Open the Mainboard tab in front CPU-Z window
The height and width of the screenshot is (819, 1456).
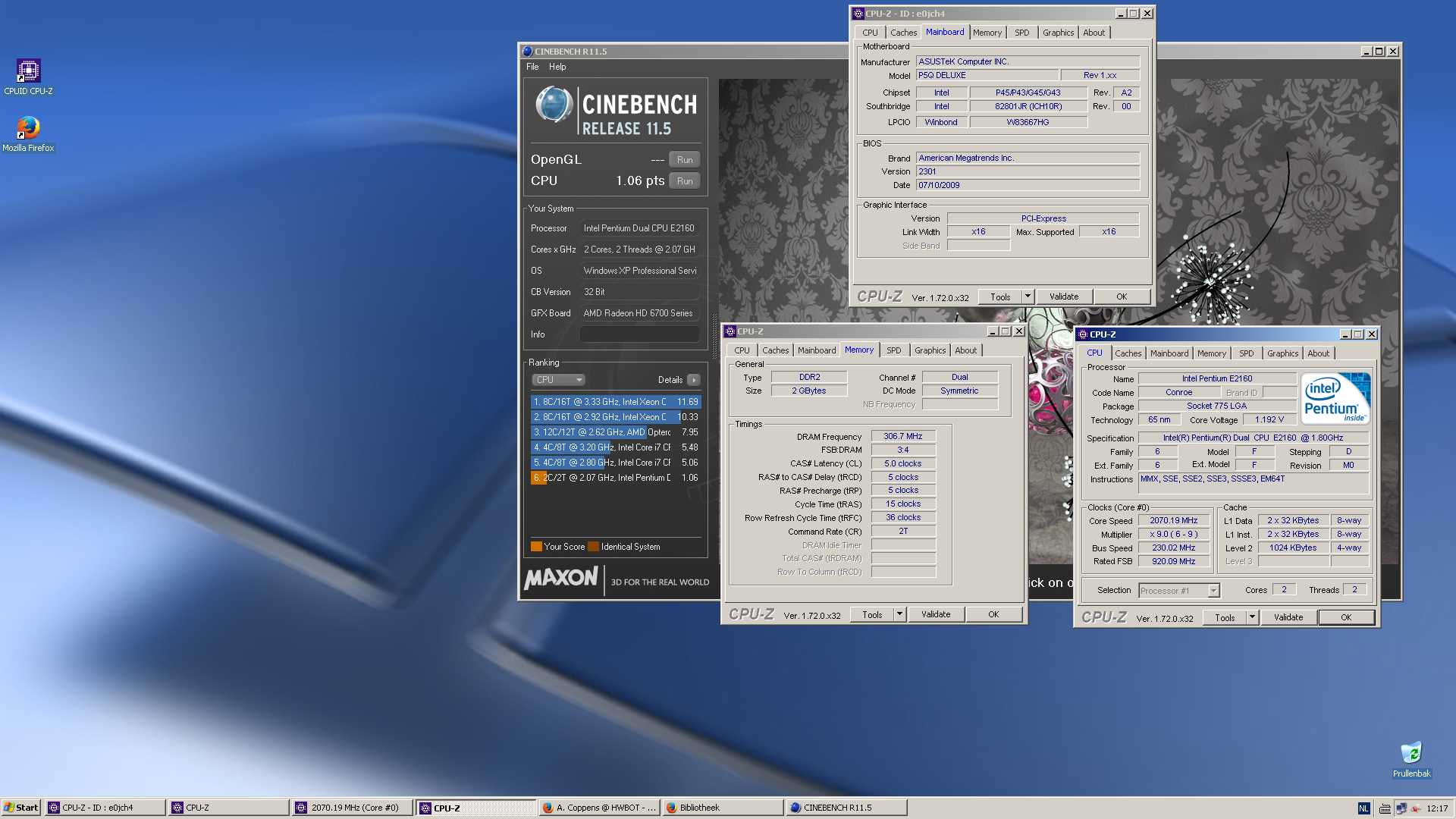1169,353
